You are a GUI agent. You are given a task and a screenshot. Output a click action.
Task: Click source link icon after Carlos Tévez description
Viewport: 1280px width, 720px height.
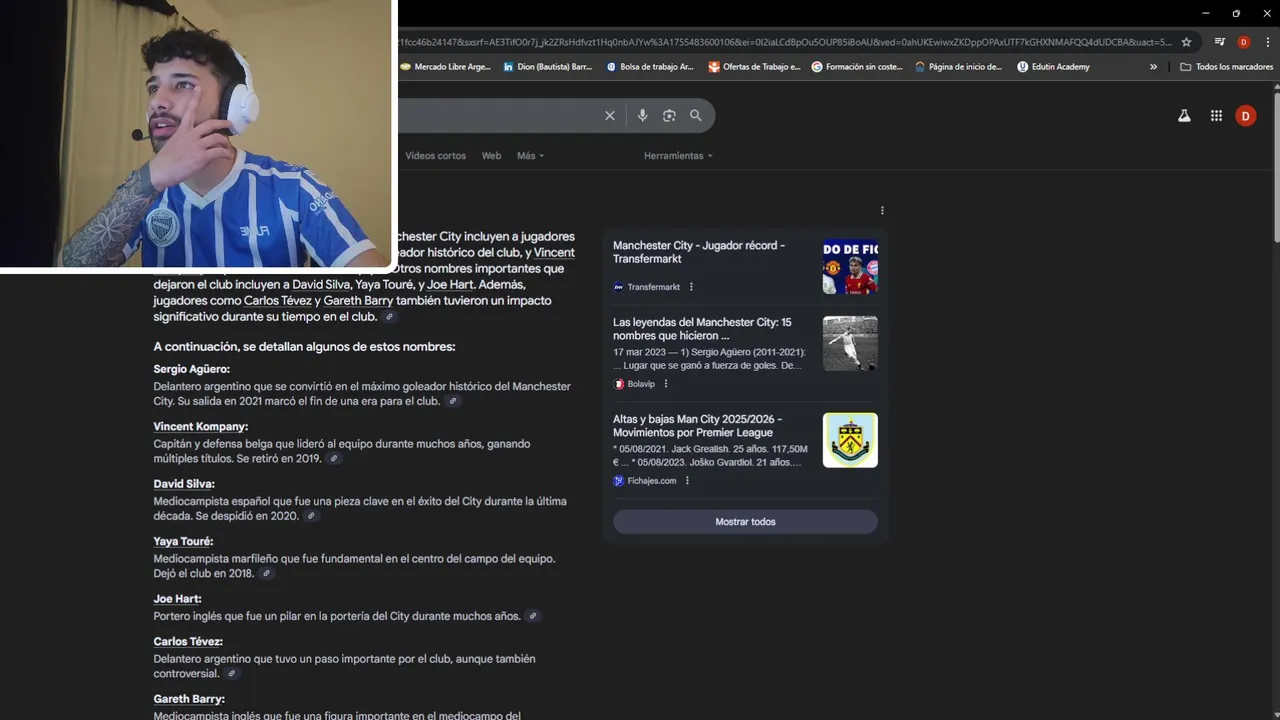click(232, 674)
